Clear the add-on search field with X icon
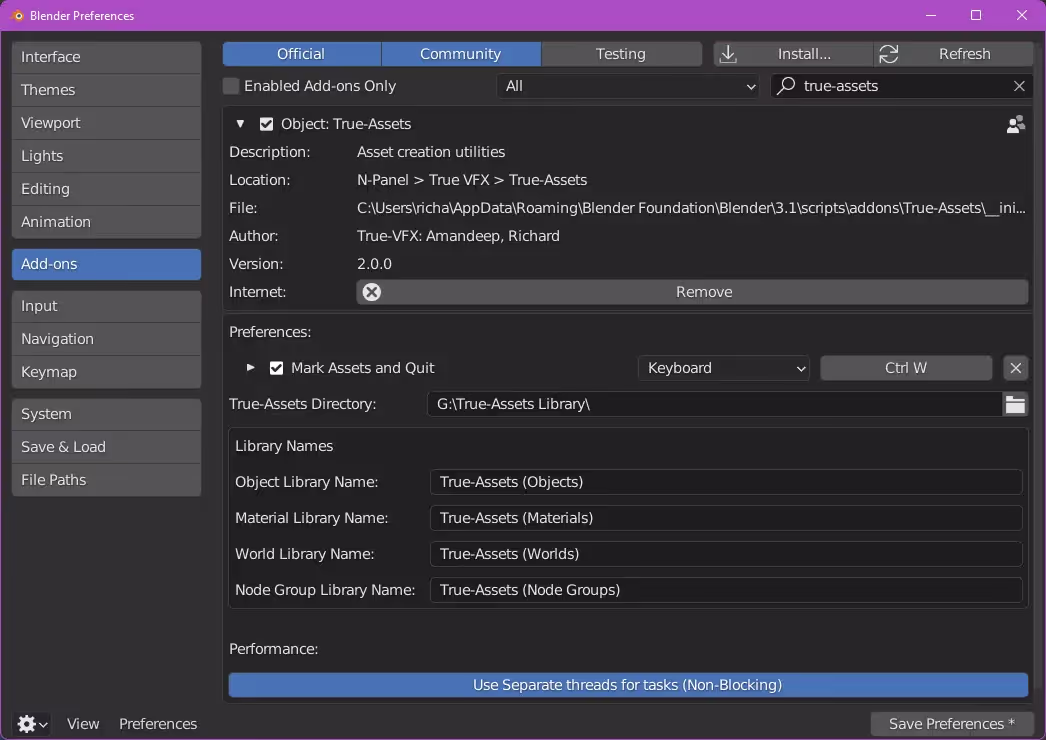The image size is (1046, 740). tap(1019, 86)
